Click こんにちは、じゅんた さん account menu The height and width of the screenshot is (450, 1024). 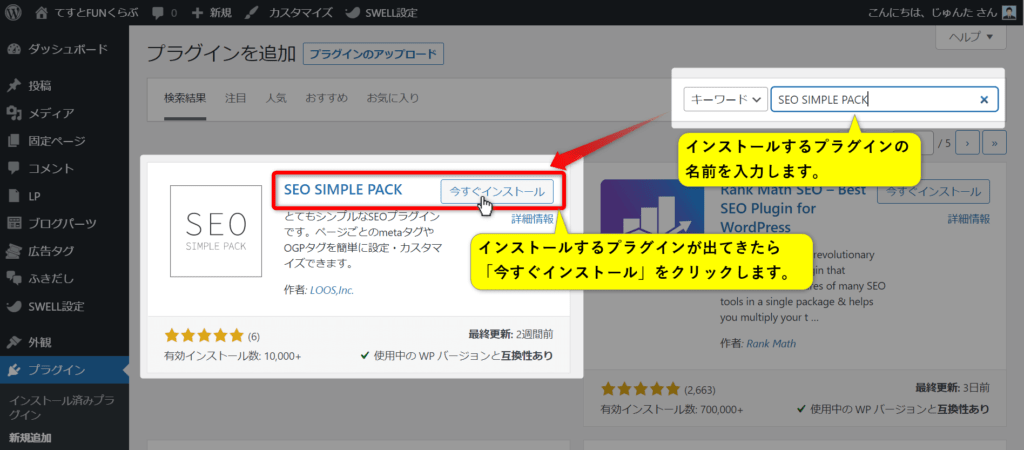tap(931, 12)
